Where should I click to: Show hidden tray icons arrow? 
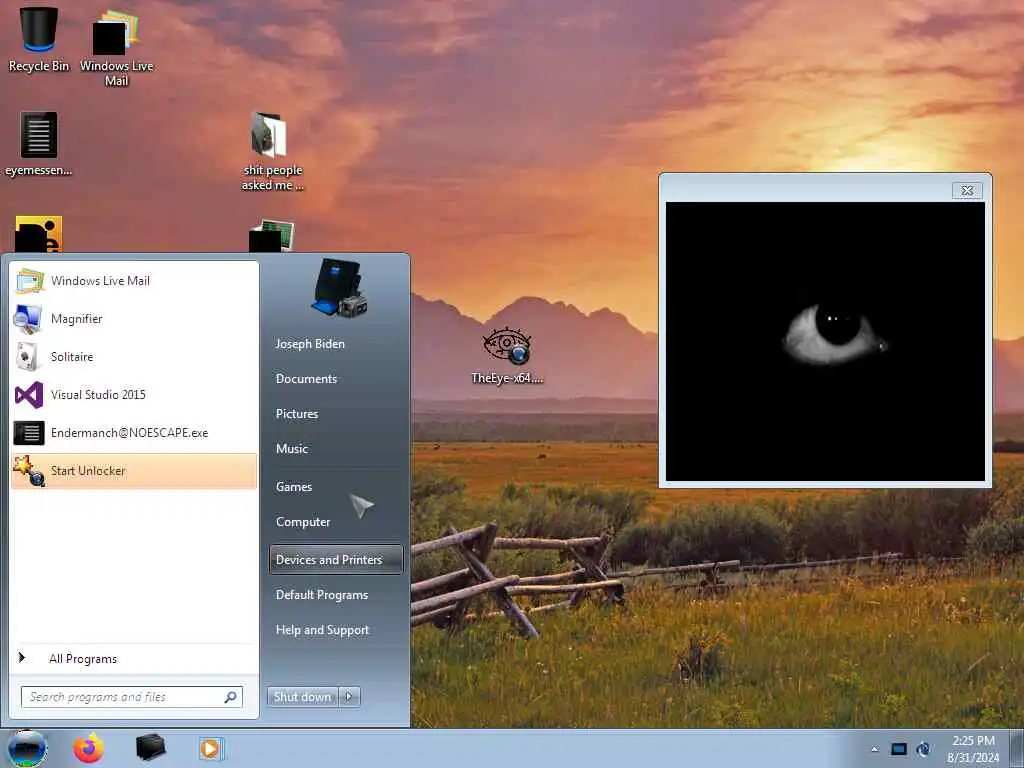point(874,749)
